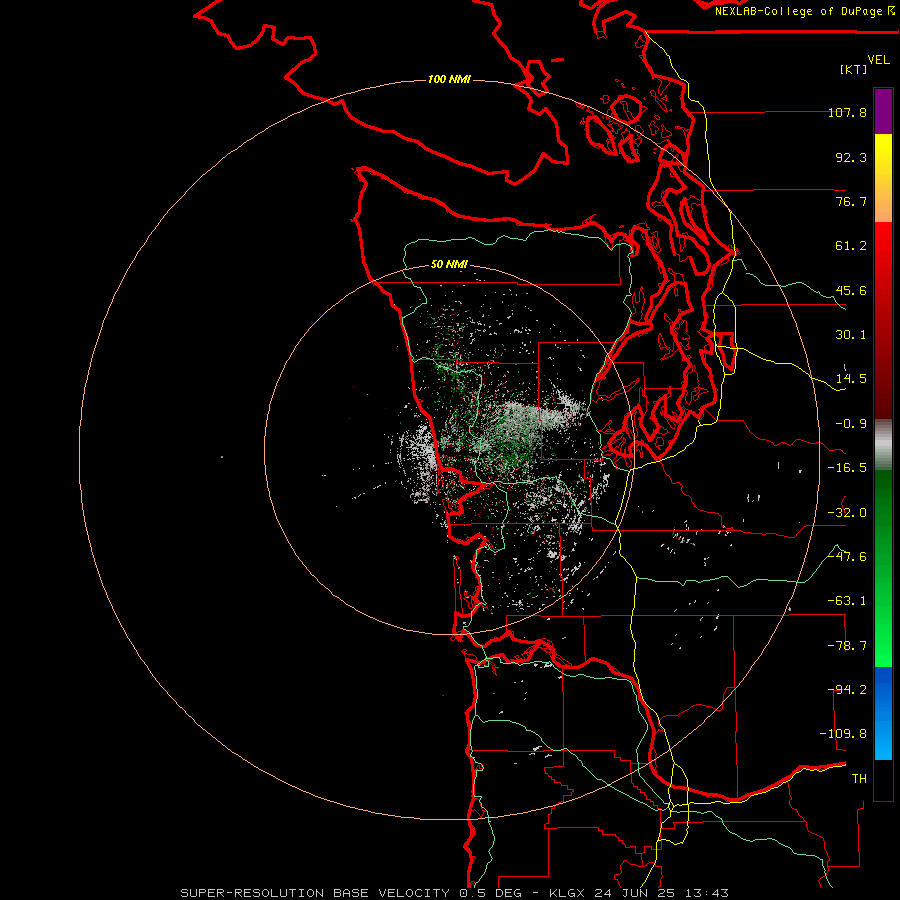Click the -78.7 velocity scale value
Viewport: 900px width, 900px height.
click(x=847, y=646)
